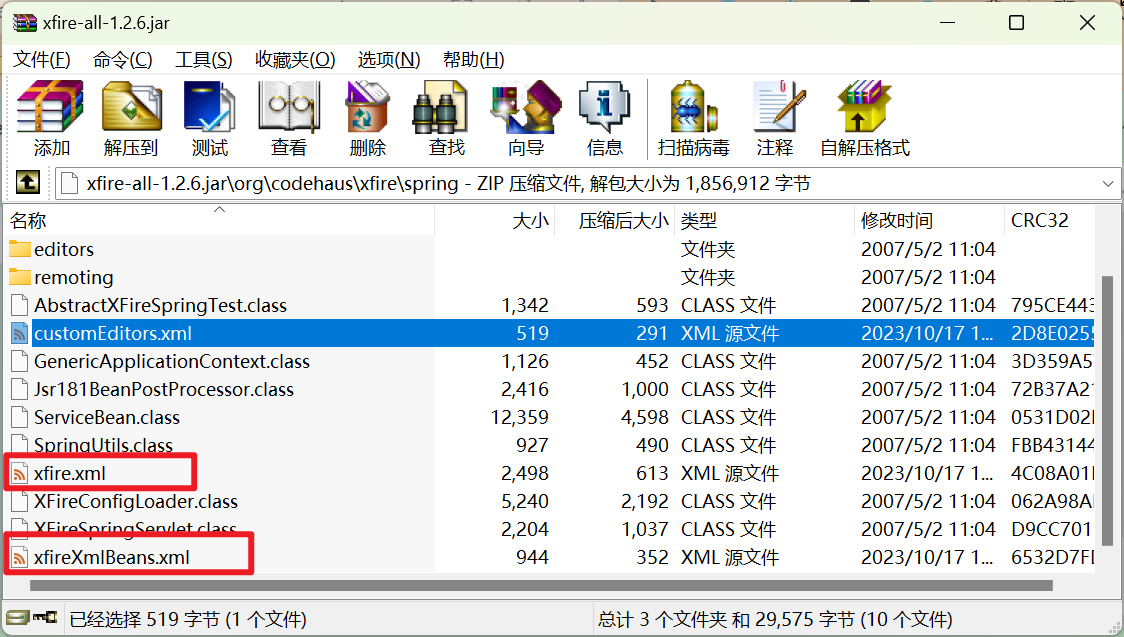
Task: Click the WinRAR title bar app icon
Action: click(x=24, y=23)
